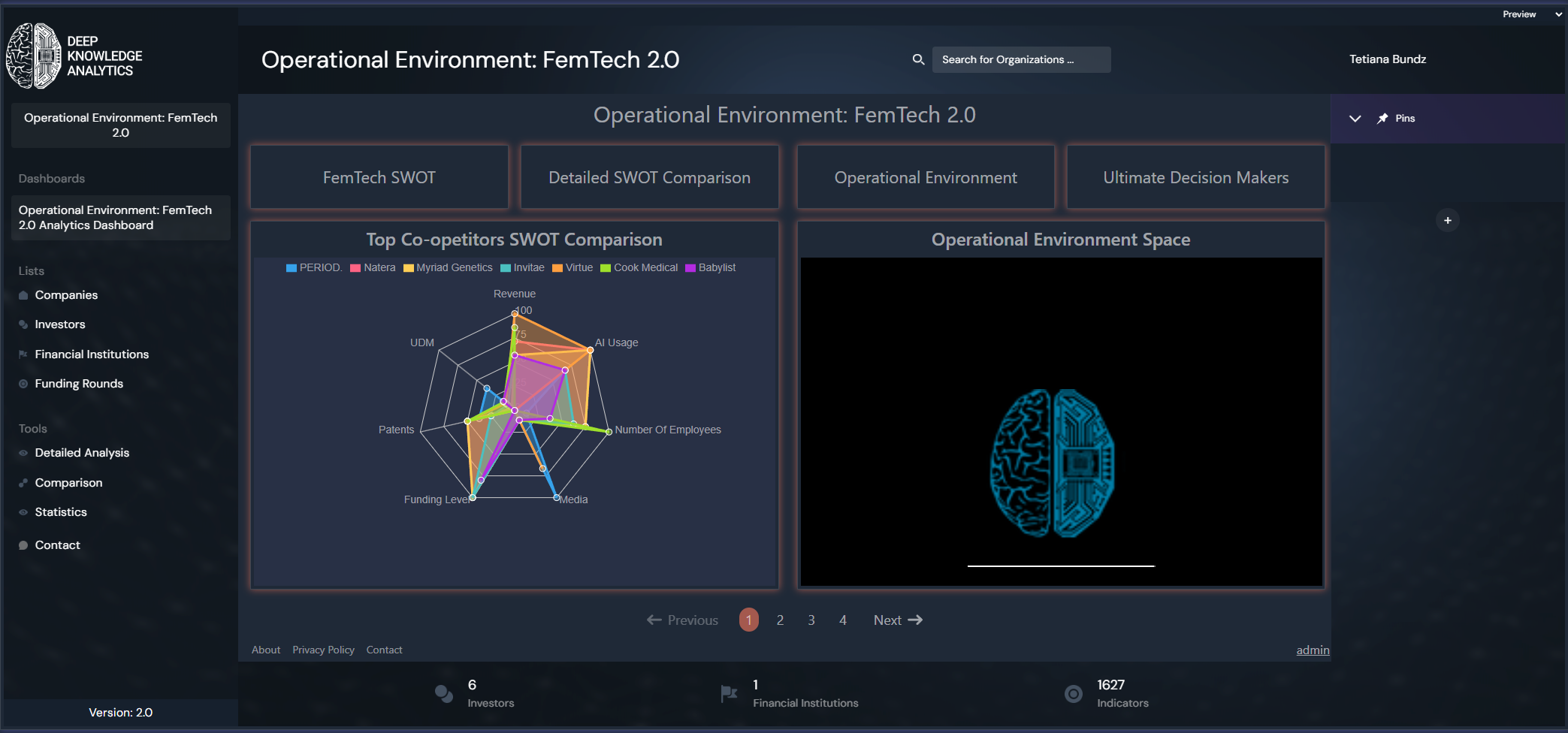Click the pin icon in Pins panel
Screen dimensions: 1568x733
coord(1382,119)
